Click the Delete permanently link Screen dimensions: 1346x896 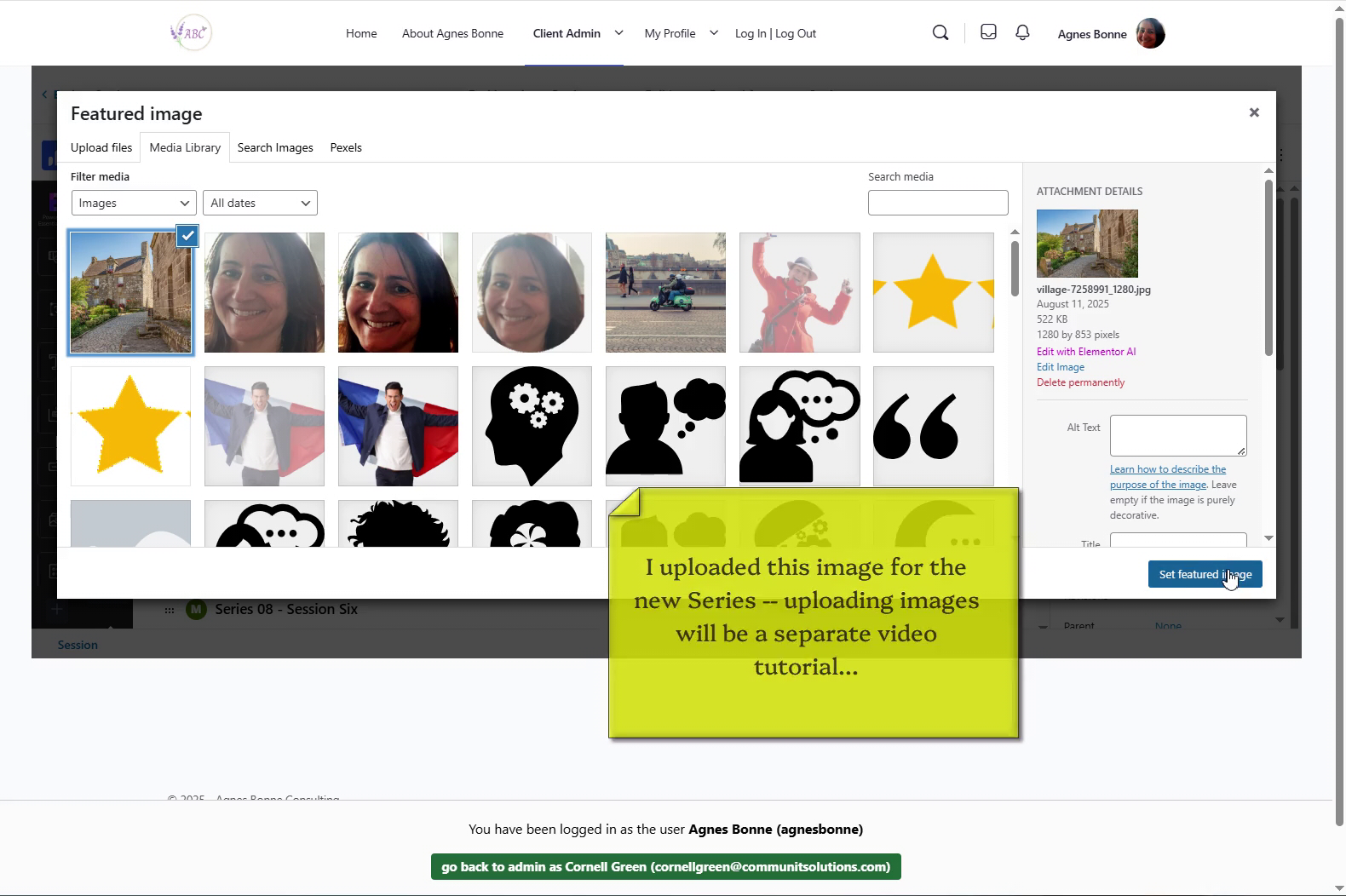(1080, 382)
